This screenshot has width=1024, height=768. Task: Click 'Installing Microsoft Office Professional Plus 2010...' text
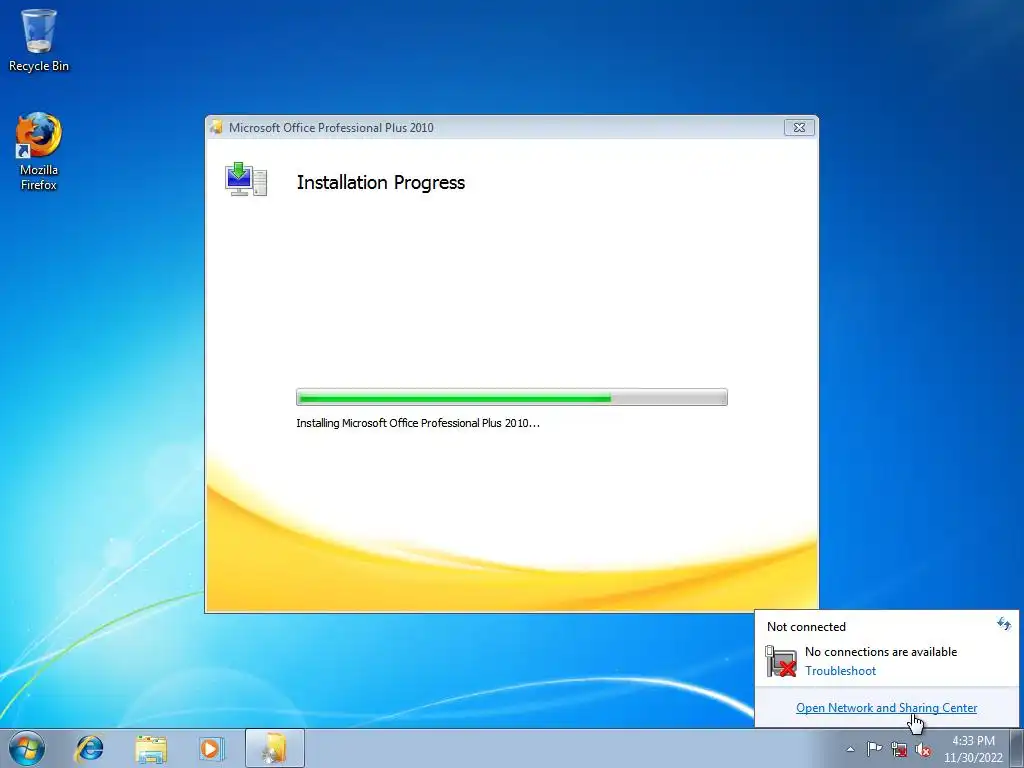point(418,423)
